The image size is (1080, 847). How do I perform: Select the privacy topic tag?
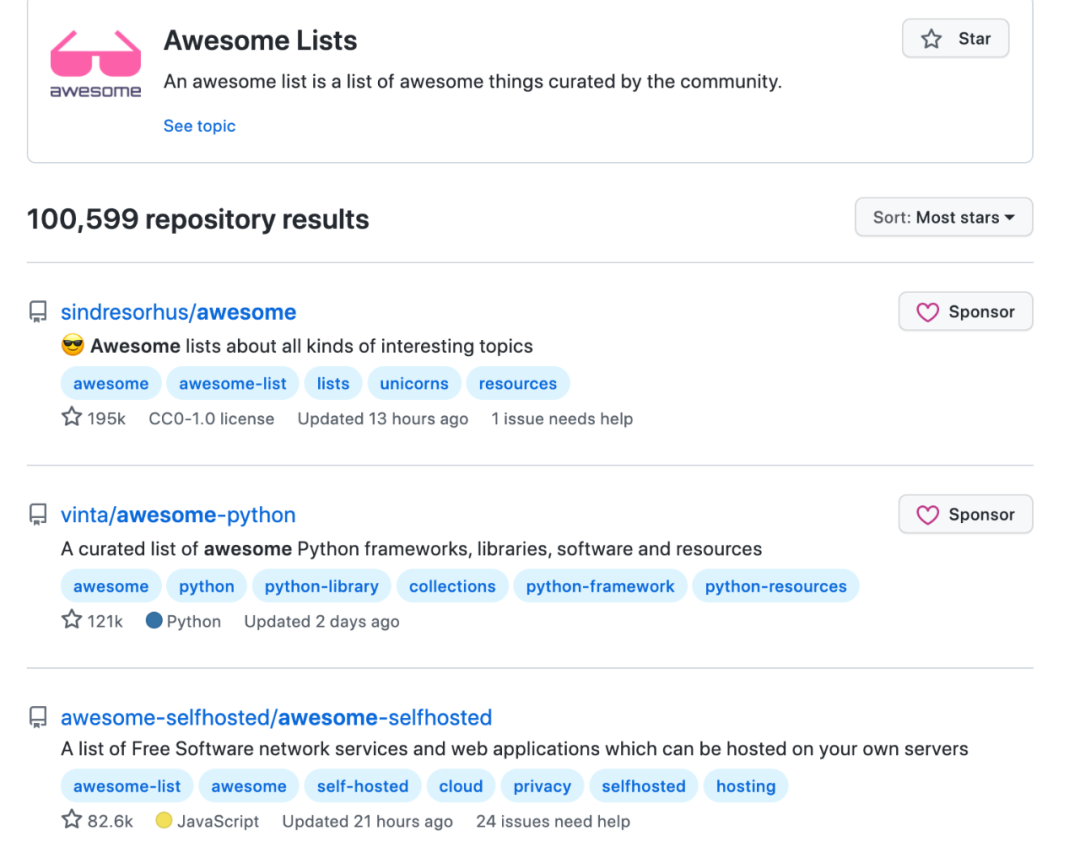542,786
